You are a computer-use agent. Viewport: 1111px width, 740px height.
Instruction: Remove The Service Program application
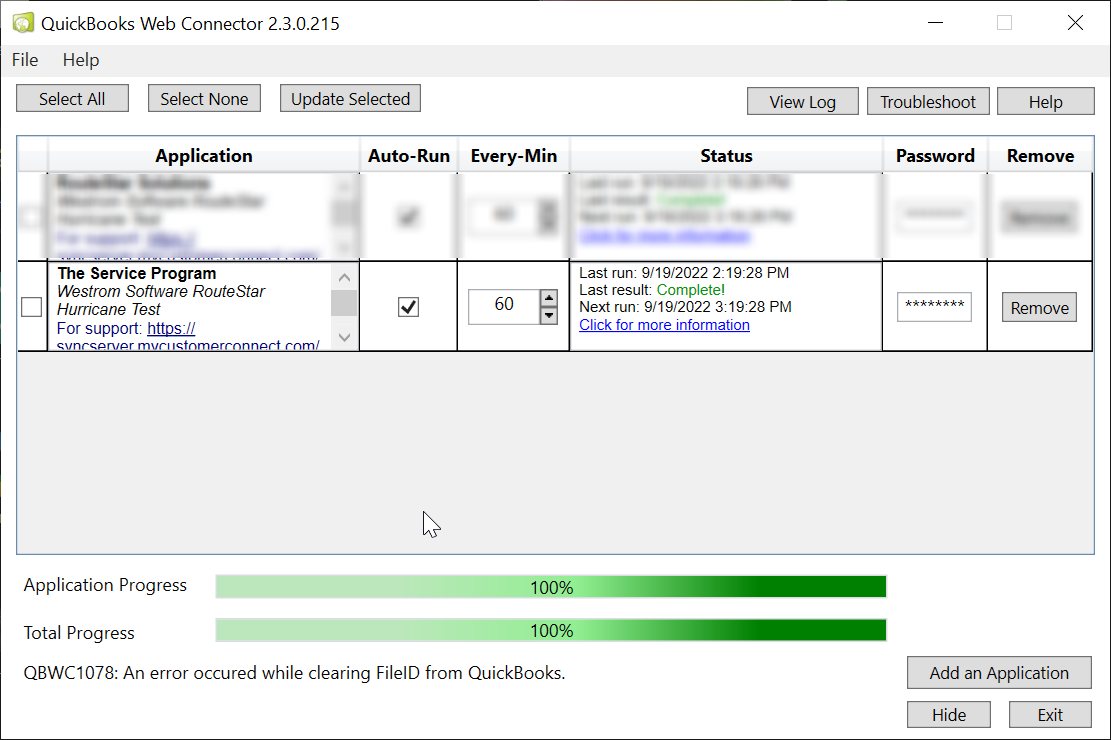[x=1039, y=308]
